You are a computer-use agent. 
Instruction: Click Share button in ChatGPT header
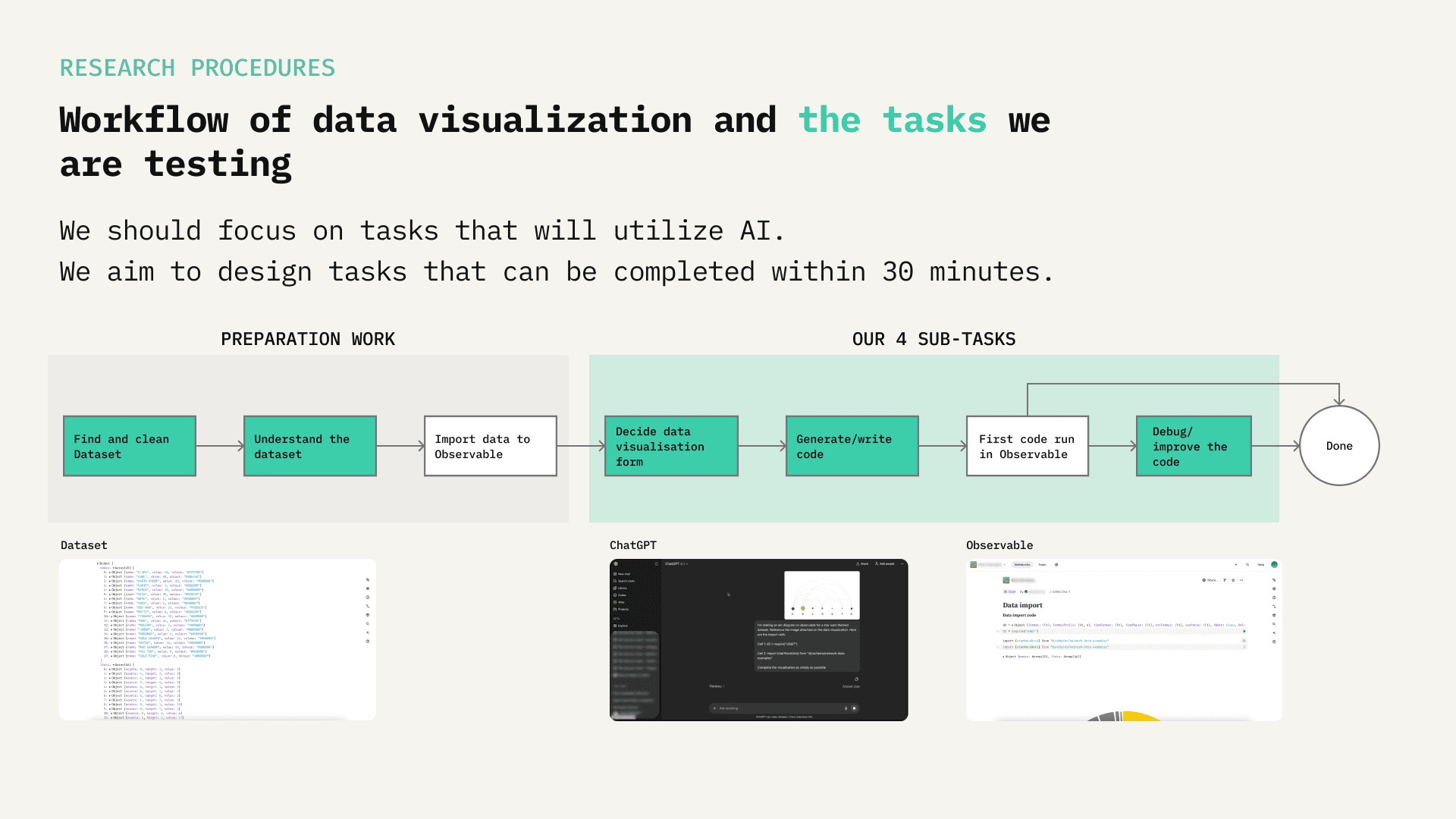tap(862, 563)
